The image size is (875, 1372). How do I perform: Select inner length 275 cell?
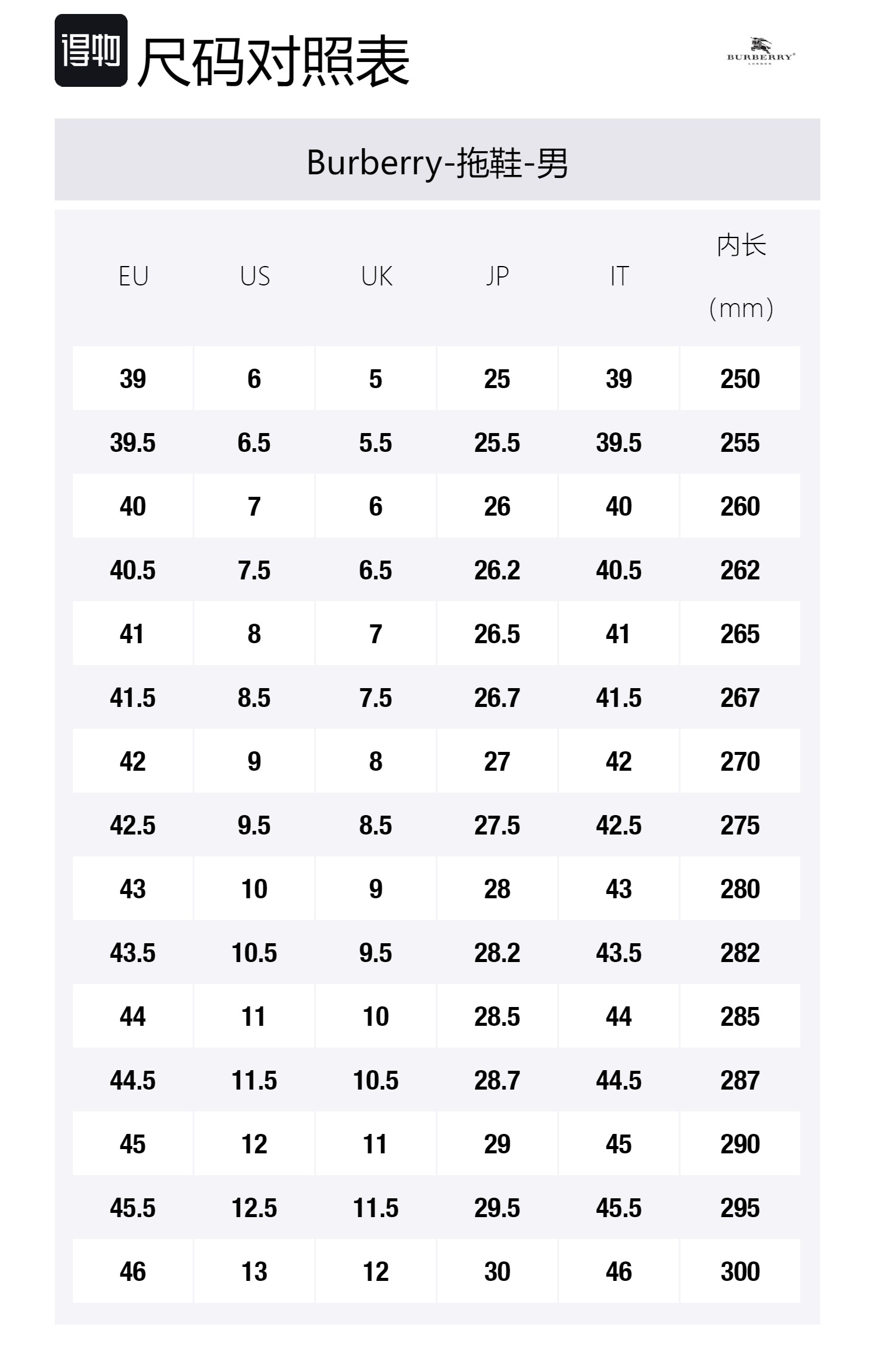click(740, 825)
